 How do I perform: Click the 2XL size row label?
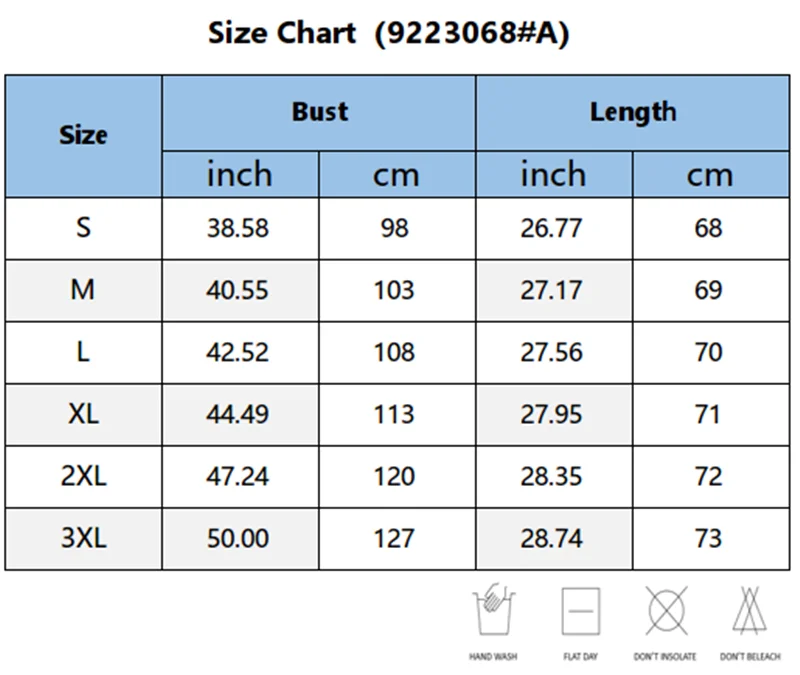[x=84, y=476]
